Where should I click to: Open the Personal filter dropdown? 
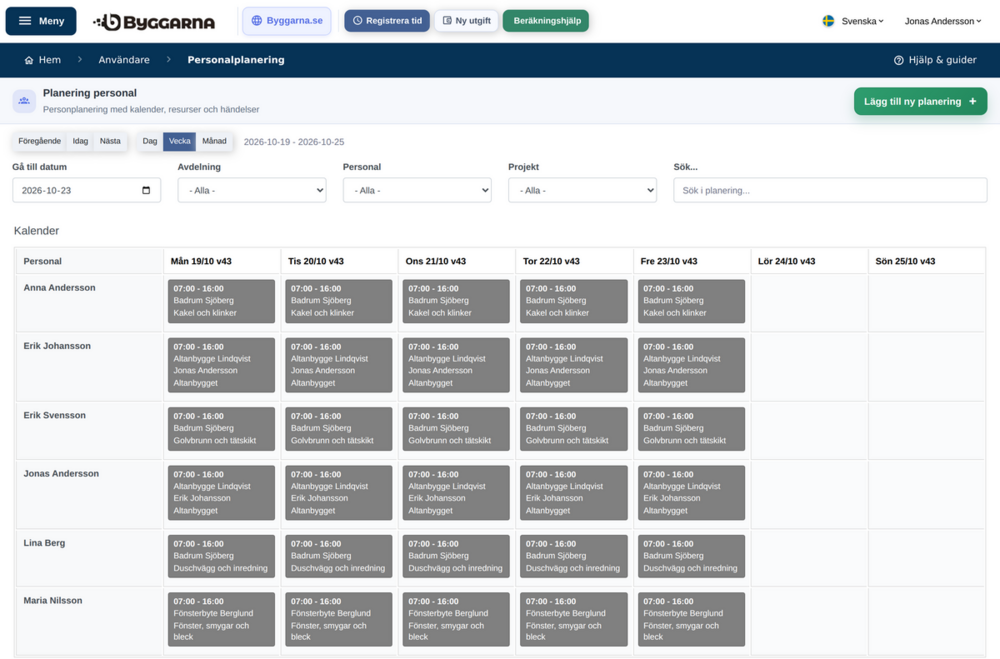[417, 190]
